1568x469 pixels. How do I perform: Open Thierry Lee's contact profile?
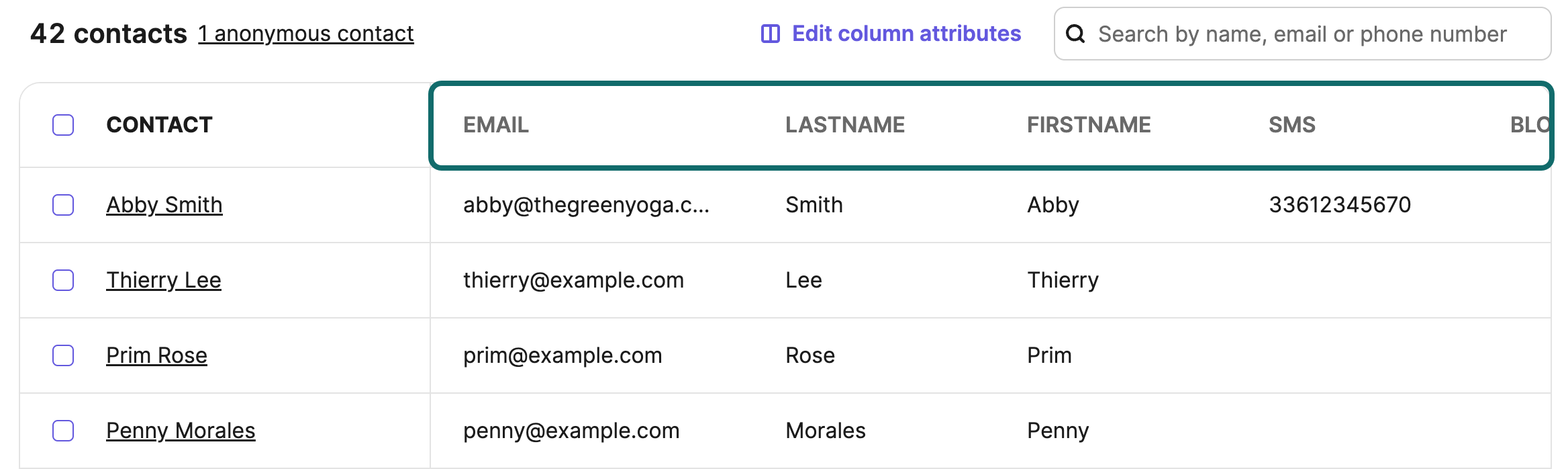point(164,280)
